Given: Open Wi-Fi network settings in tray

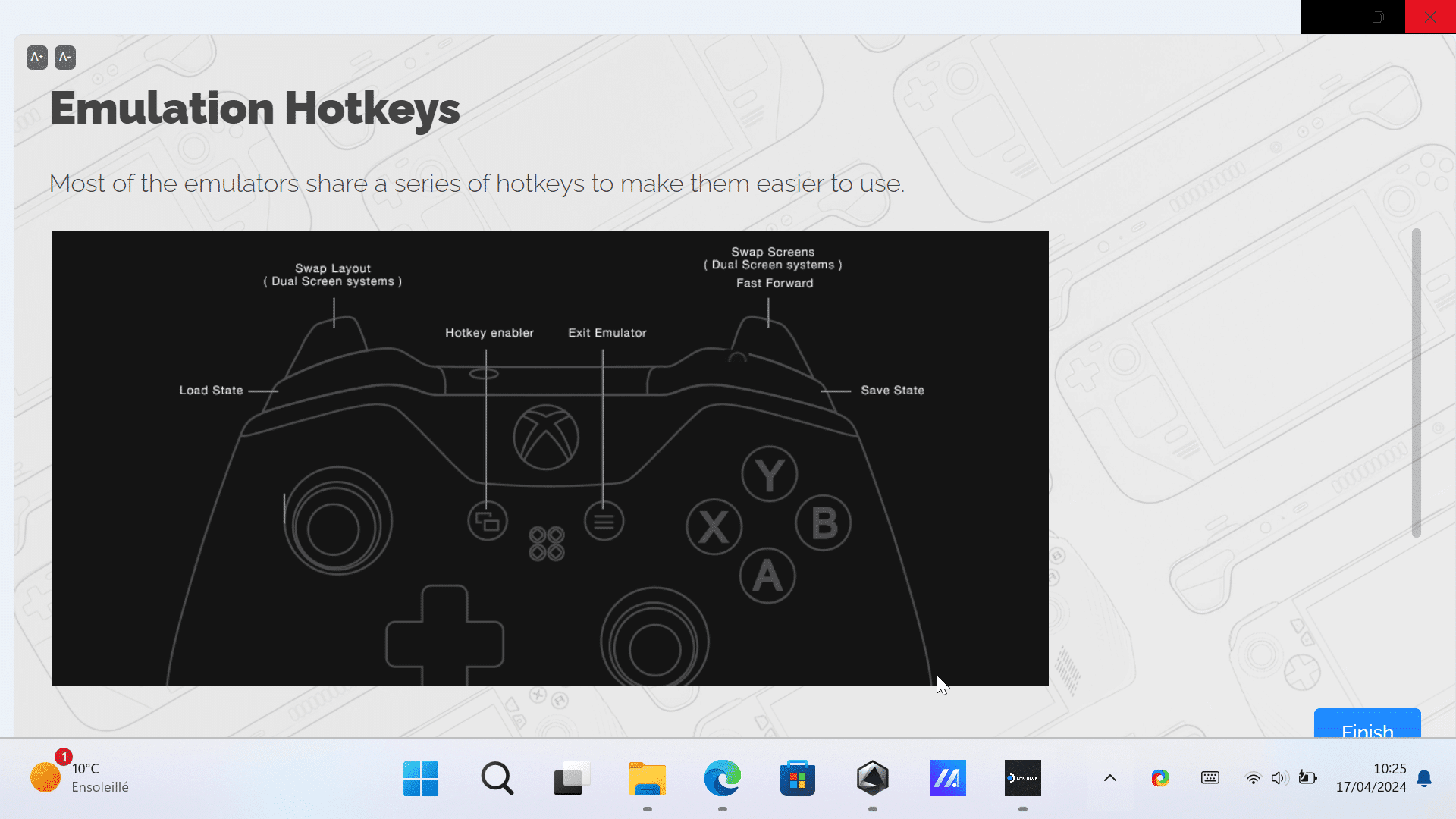Looking at the screenshot, I should click(x=1254, y=778).
